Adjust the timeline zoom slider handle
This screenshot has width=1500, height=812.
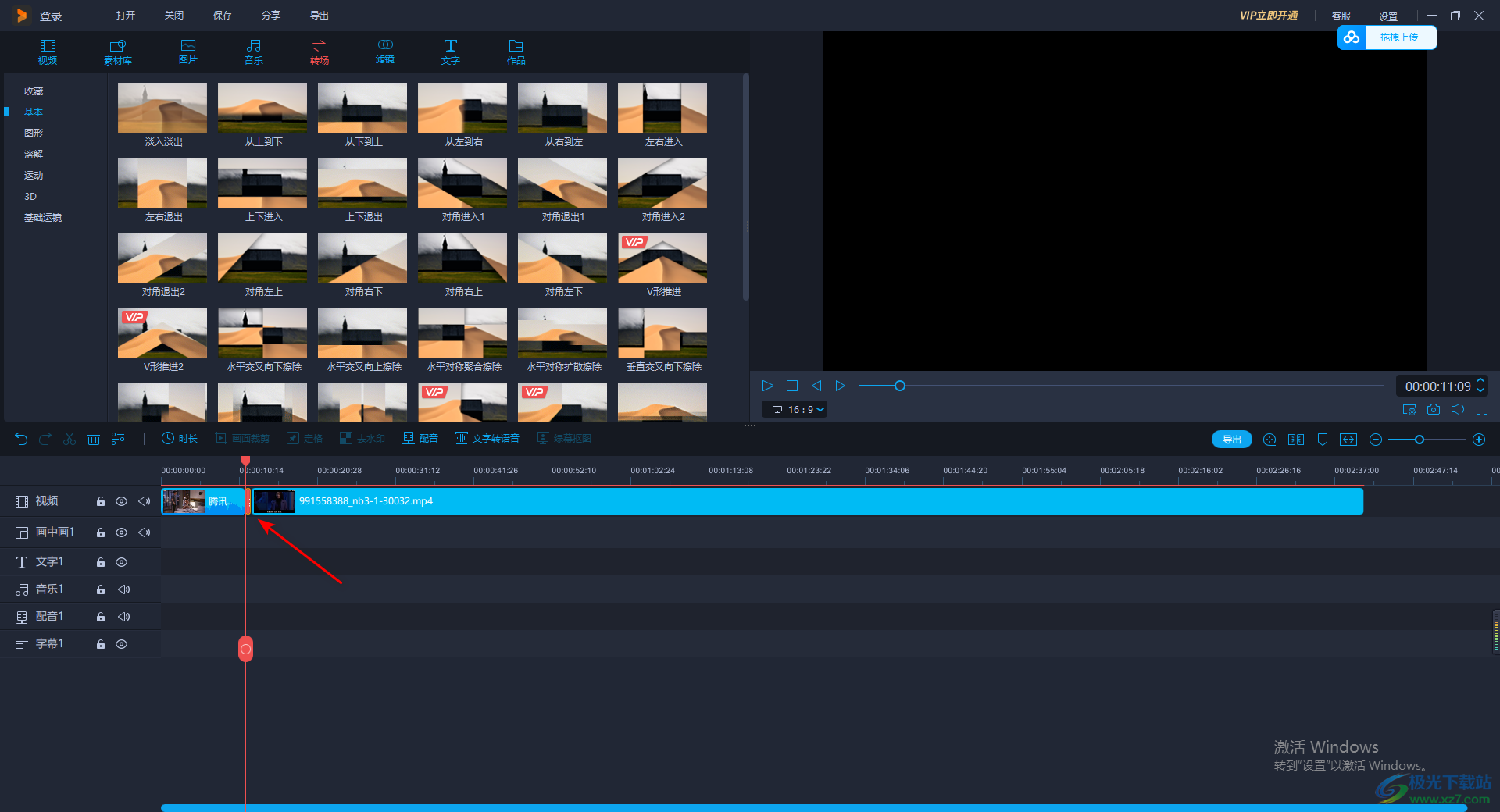coord(1420,440)
